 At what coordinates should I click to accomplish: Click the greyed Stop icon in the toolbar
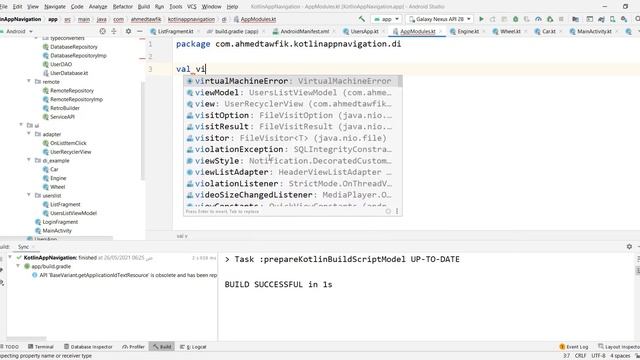tap(561, 19)
